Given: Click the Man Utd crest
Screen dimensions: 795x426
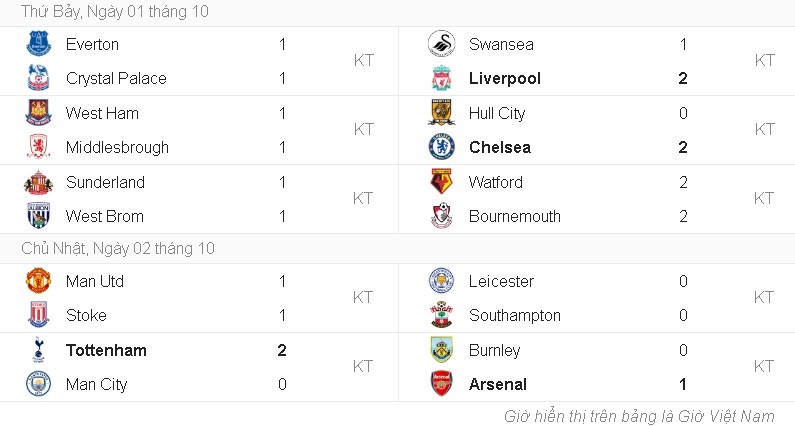Looking at the screenshot, I should [38, 281].
